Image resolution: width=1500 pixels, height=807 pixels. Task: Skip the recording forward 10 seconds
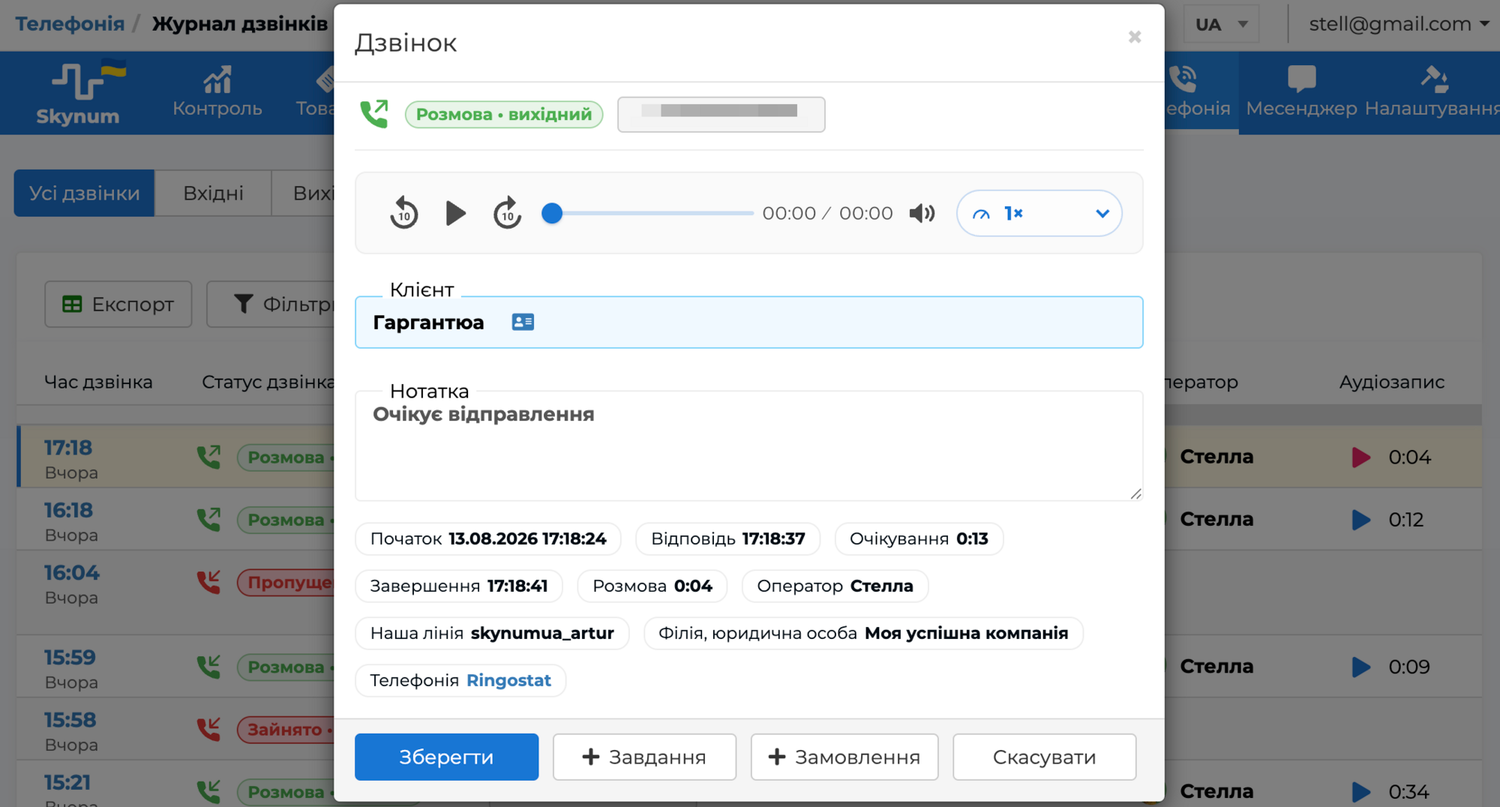tap(508, 213)
